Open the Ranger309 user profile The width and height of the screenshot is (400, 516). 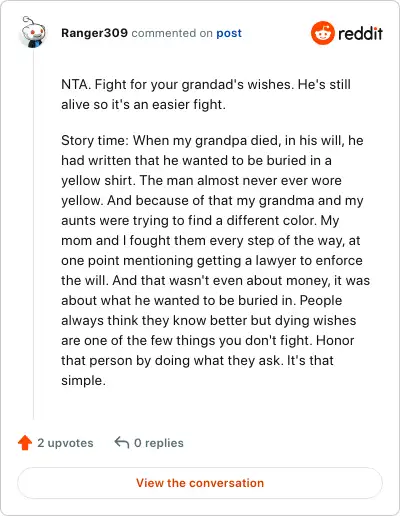(x=94, y=33)
